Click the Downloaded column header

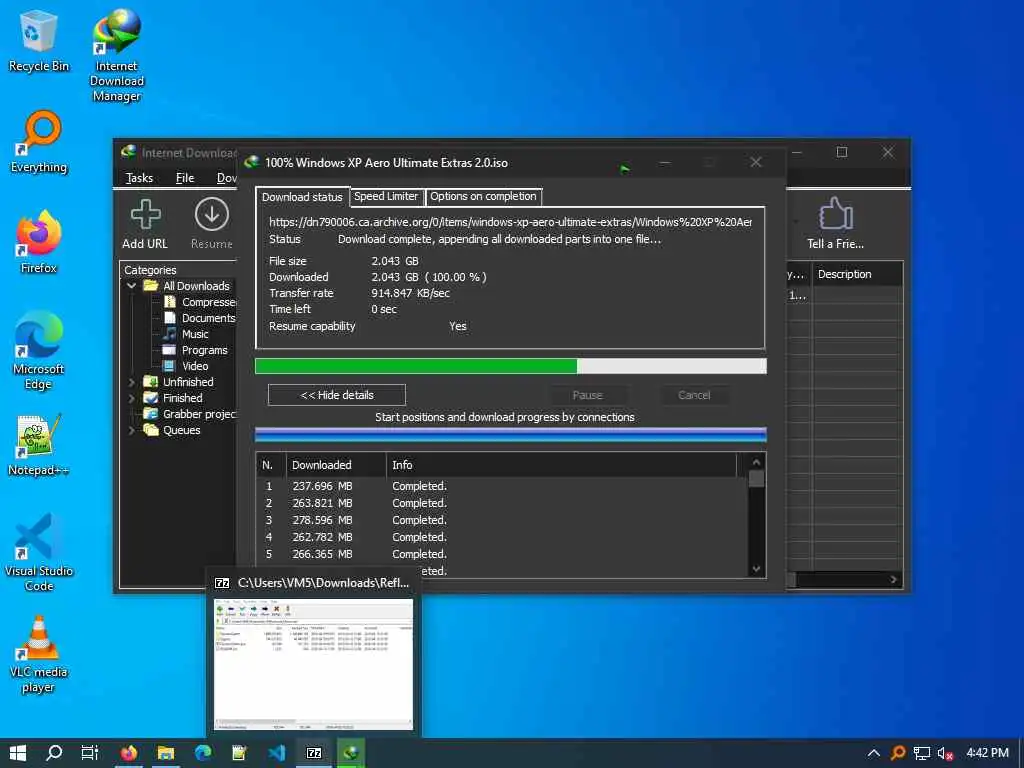(x=336, y=465)
